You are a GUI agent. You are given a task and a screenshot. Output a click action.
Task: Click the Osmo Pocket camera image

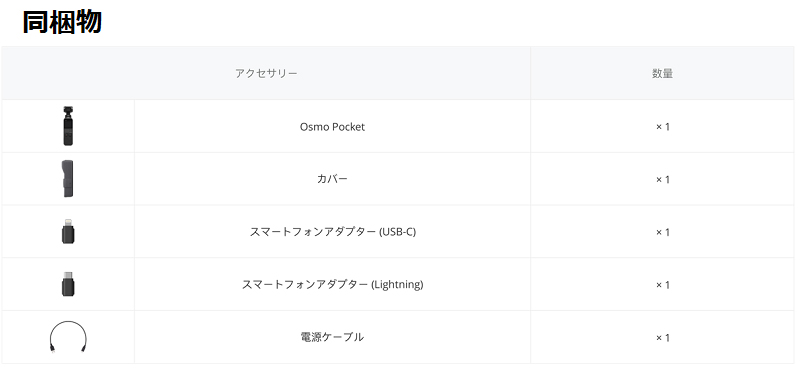pos(68,126)
